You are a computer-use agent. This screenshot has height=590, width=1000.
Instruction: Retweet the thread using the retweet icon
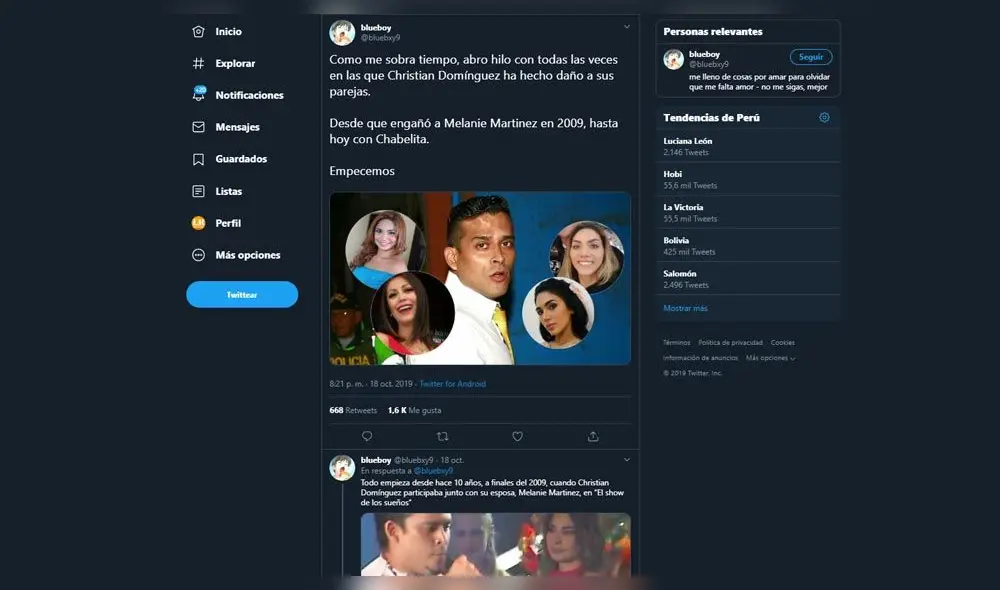442,436
